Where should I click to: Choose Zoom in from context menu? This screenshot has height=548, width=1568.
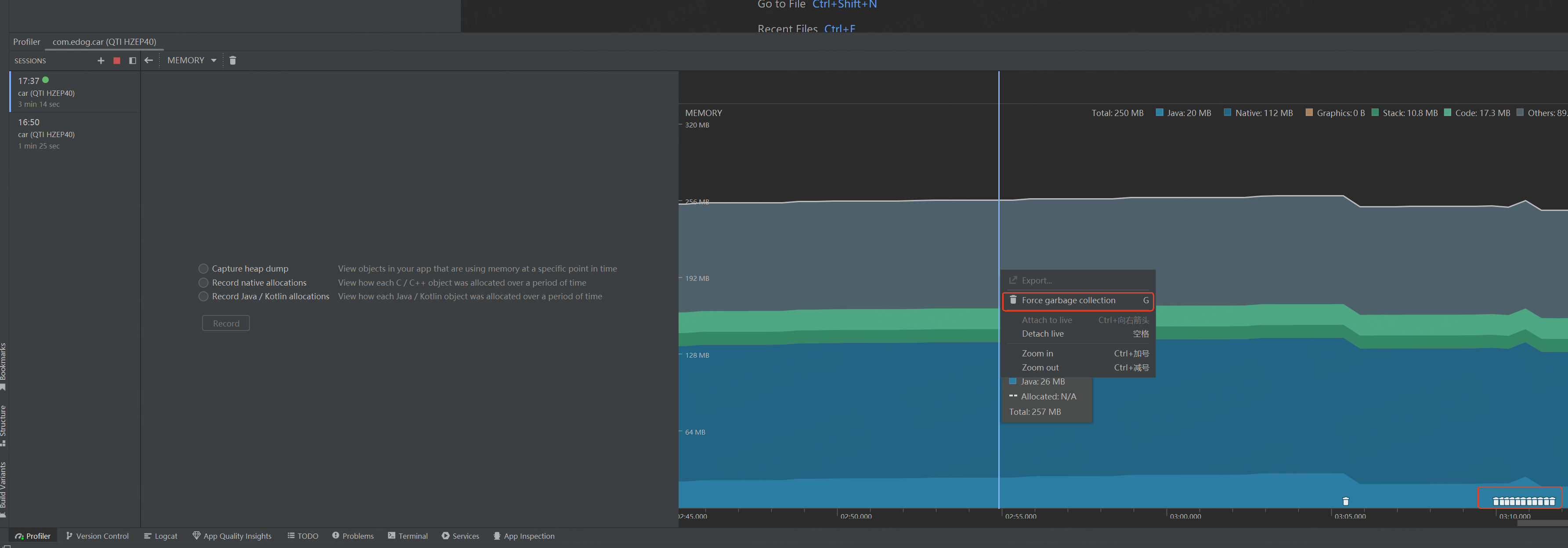pos(1078,354)
